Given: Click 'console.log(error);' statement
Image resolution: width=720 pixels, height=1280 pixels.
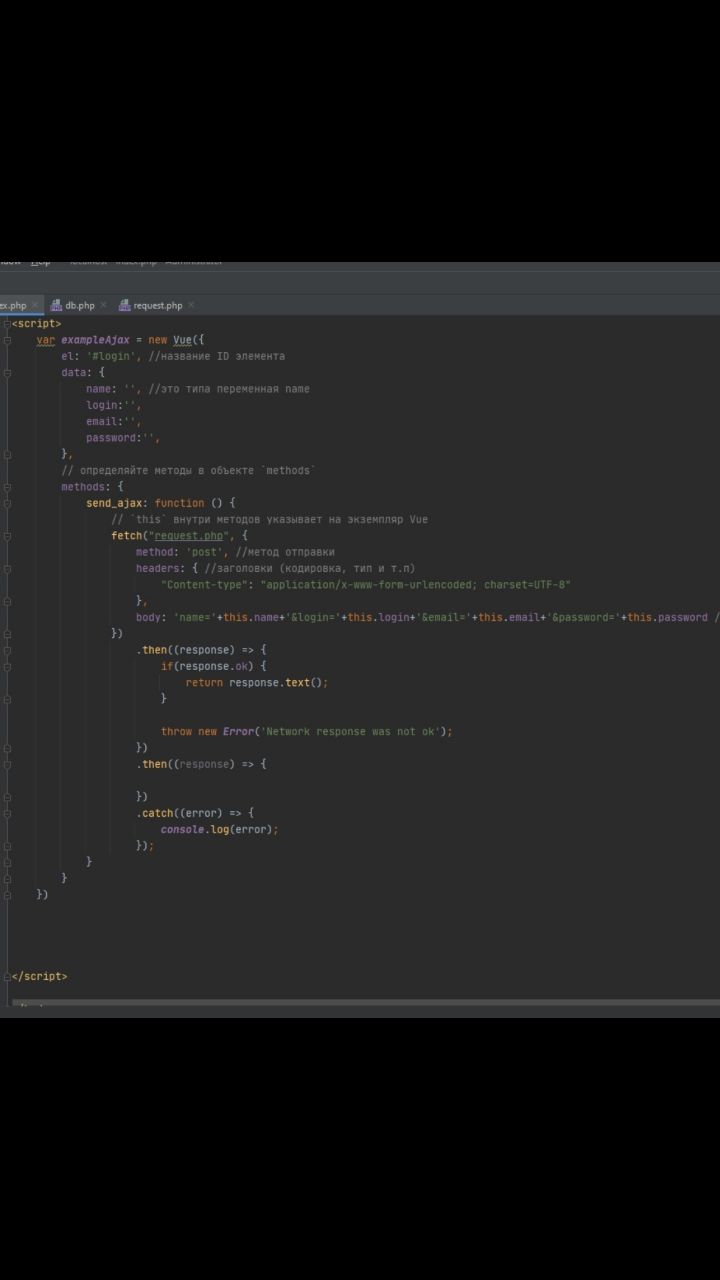Looking at the screenshot, I should pyautogui.click(x=220, y=829).
